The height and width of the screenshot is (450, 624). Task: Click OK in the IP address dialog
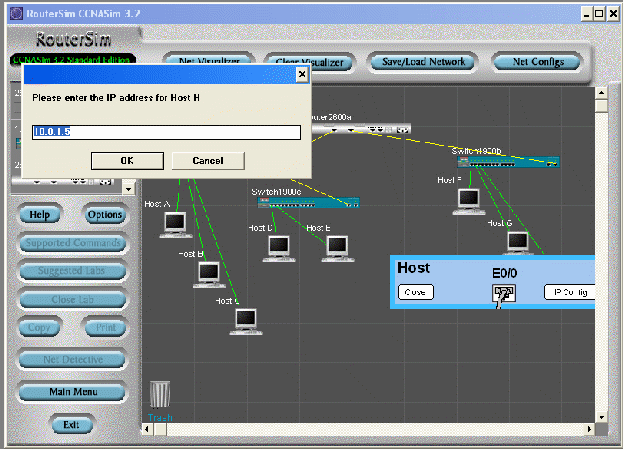coord(127,161)
